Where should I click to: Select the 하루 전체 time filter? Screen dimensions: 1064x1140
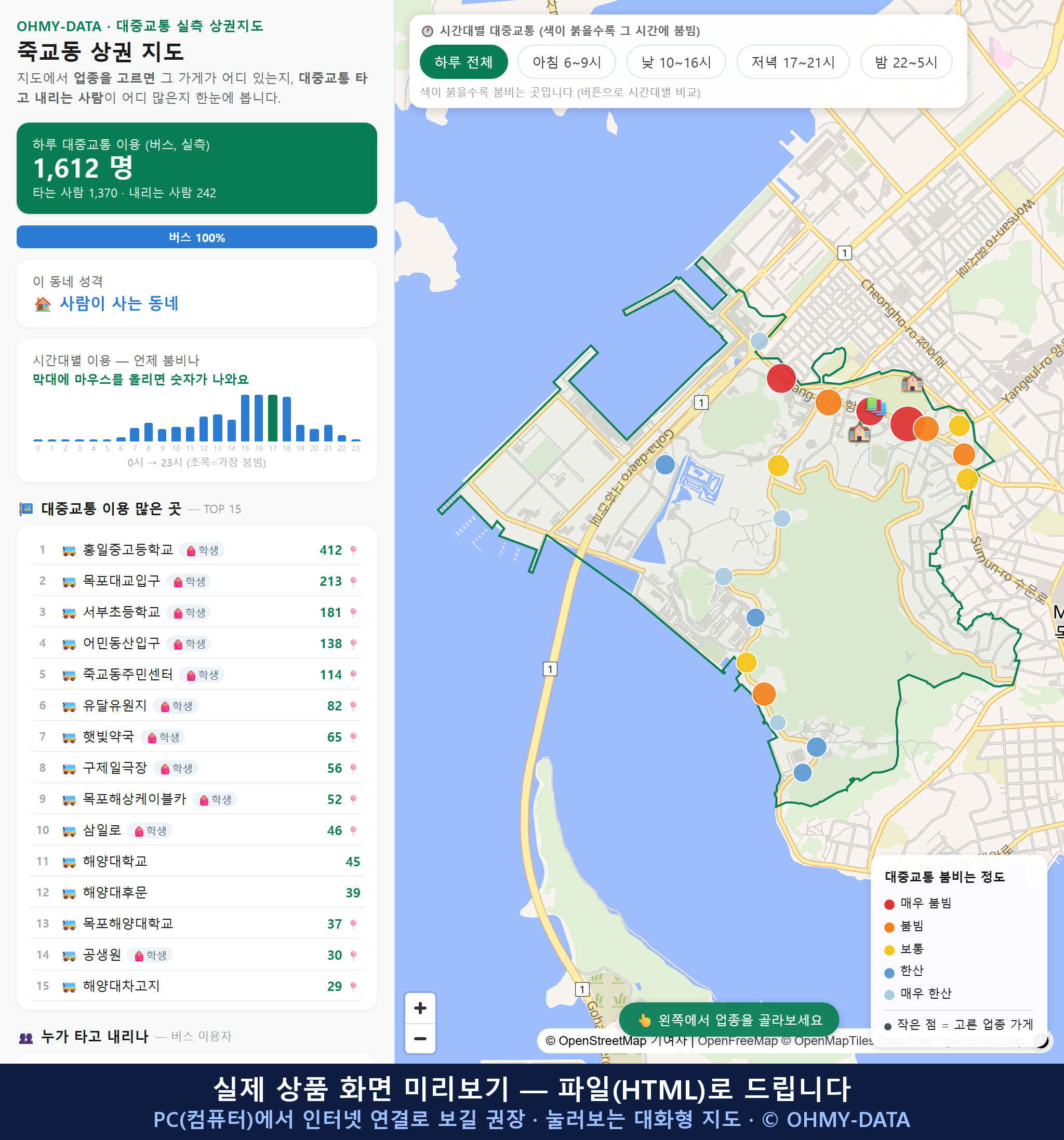463,62
